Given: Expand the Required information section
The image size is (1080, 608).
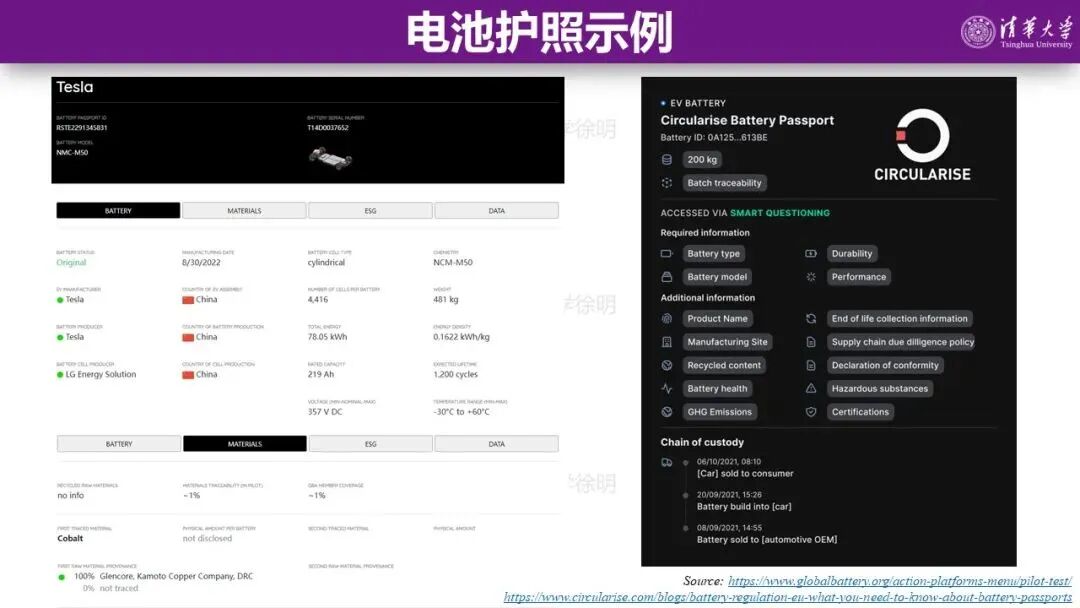Looking at the screenshot, I should pos(705,232).
